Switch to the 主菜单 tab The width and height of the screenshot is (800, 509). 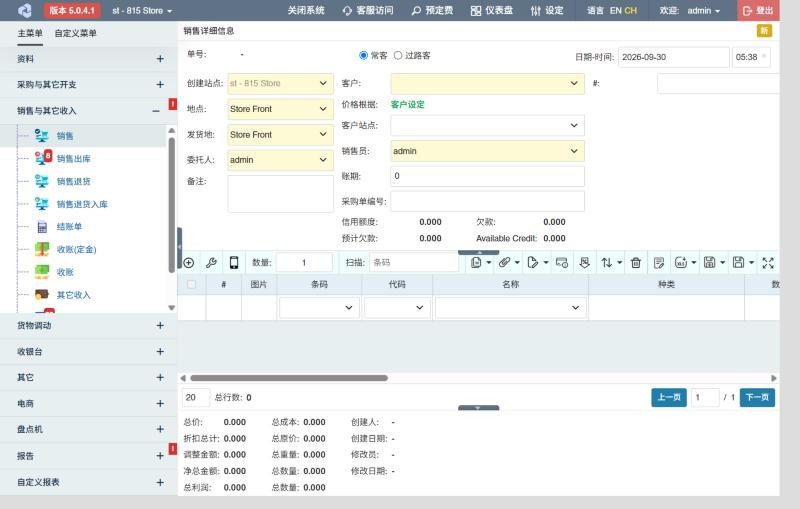(x=30, y=33)
